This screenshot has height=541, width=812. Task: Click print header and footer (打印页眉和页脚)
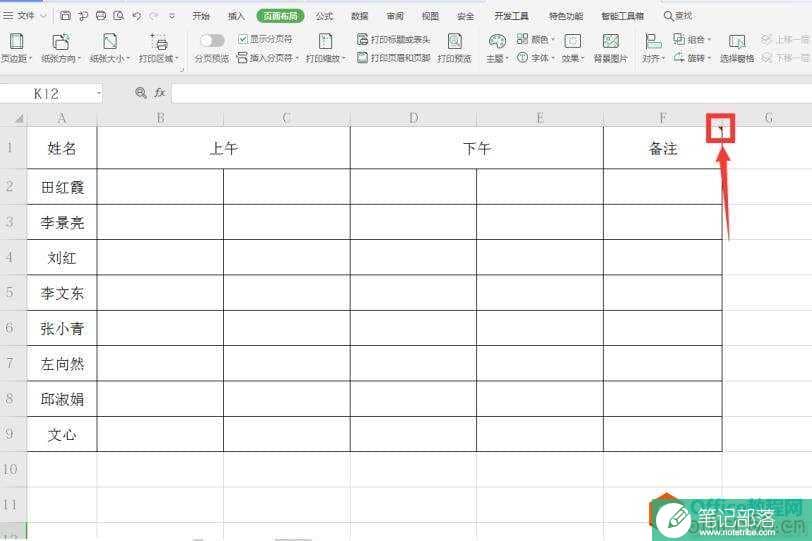[x=394, y=57]
